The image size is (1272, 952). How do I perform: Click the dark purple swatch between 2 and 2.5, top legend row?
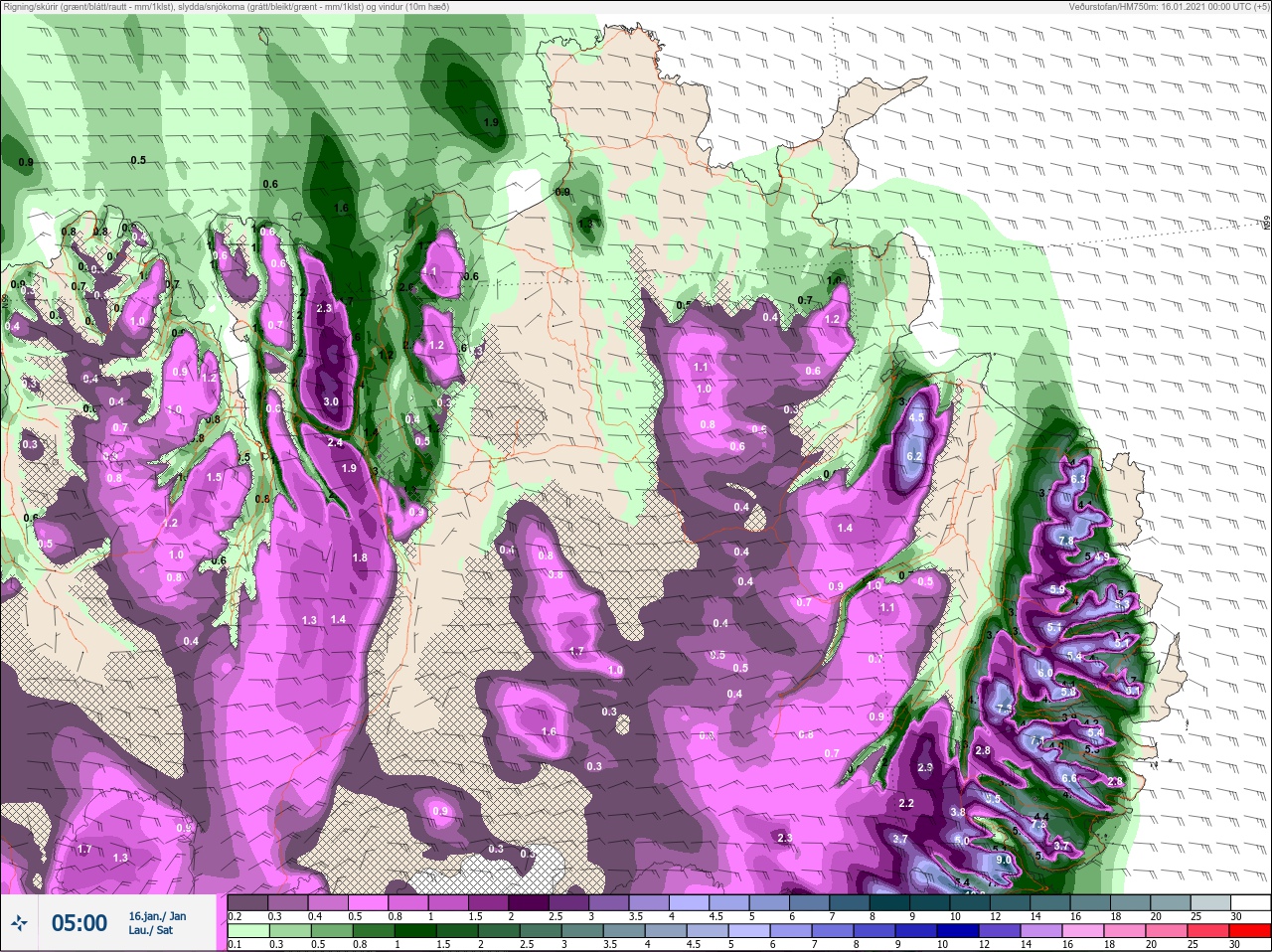click(529, 902)
